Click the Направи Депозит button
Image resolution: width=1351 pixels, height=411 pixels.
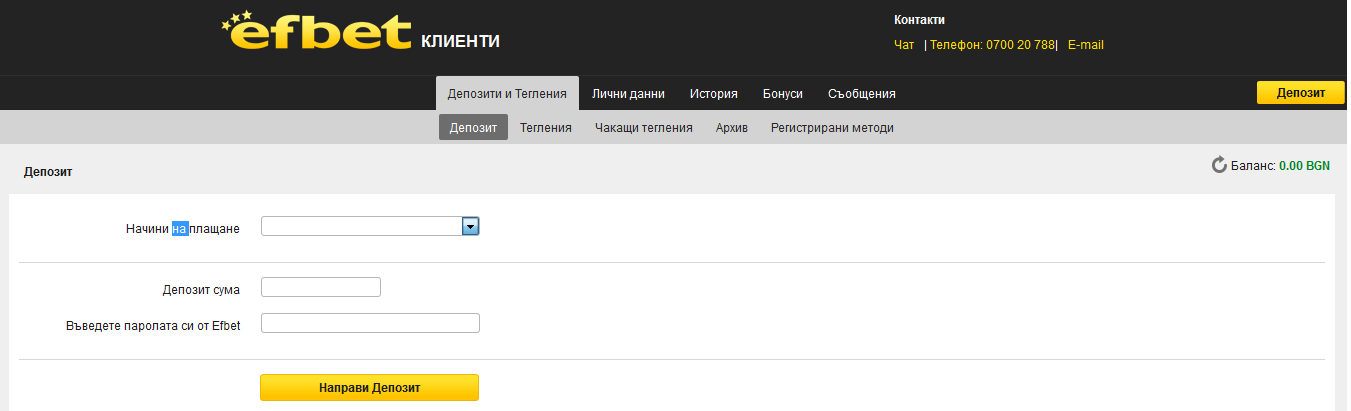tap(369, 388)
